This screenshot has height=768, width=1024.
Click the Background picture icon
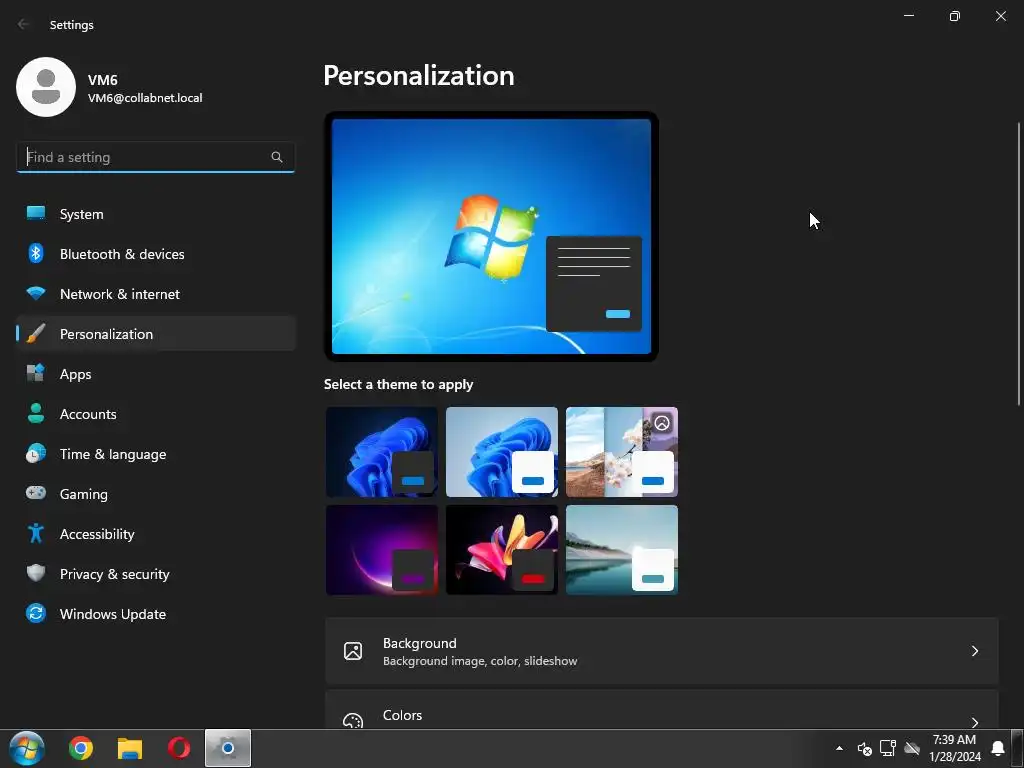(x=353, y=651)
